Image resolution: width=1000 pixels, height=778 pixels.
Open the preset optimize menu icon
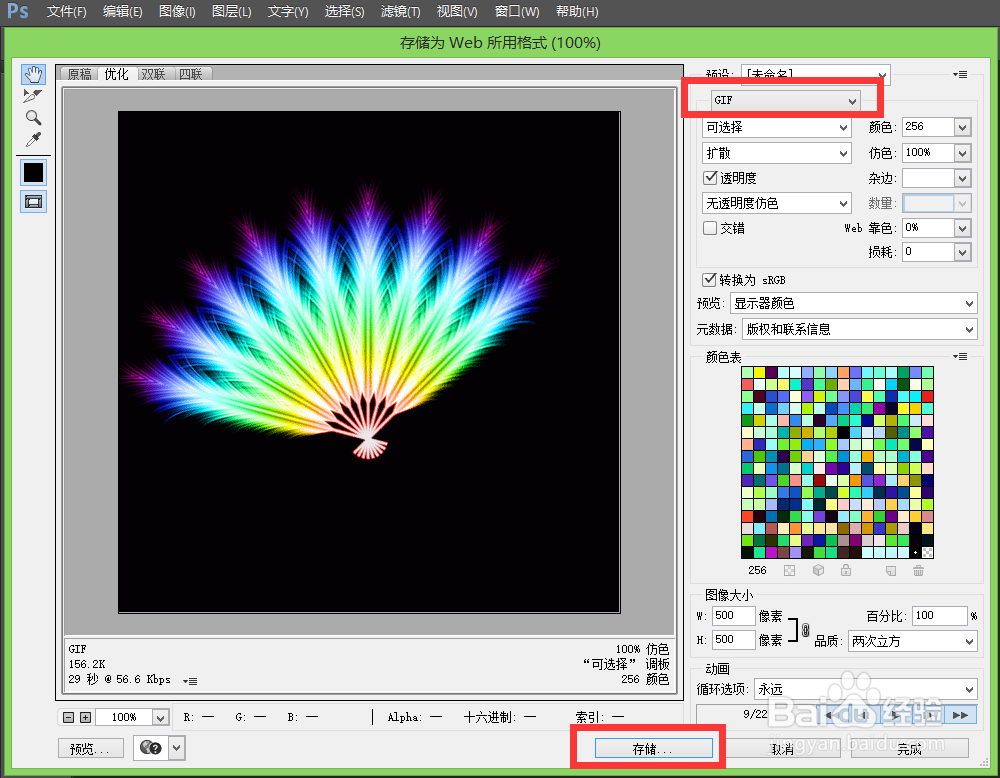(x=960, y=75)
